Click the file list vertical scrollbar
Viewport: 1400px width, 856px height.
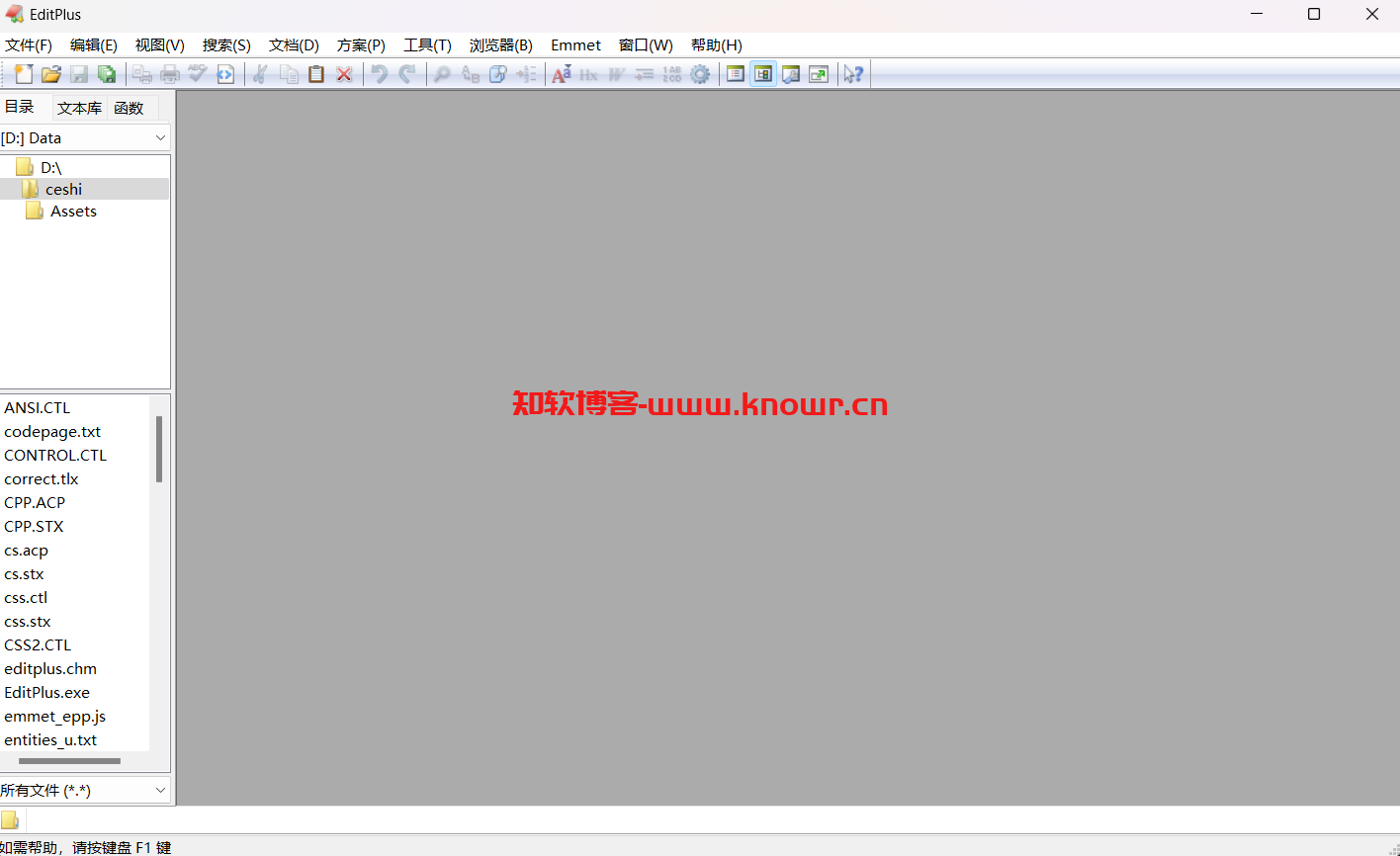tap(159, 449)
